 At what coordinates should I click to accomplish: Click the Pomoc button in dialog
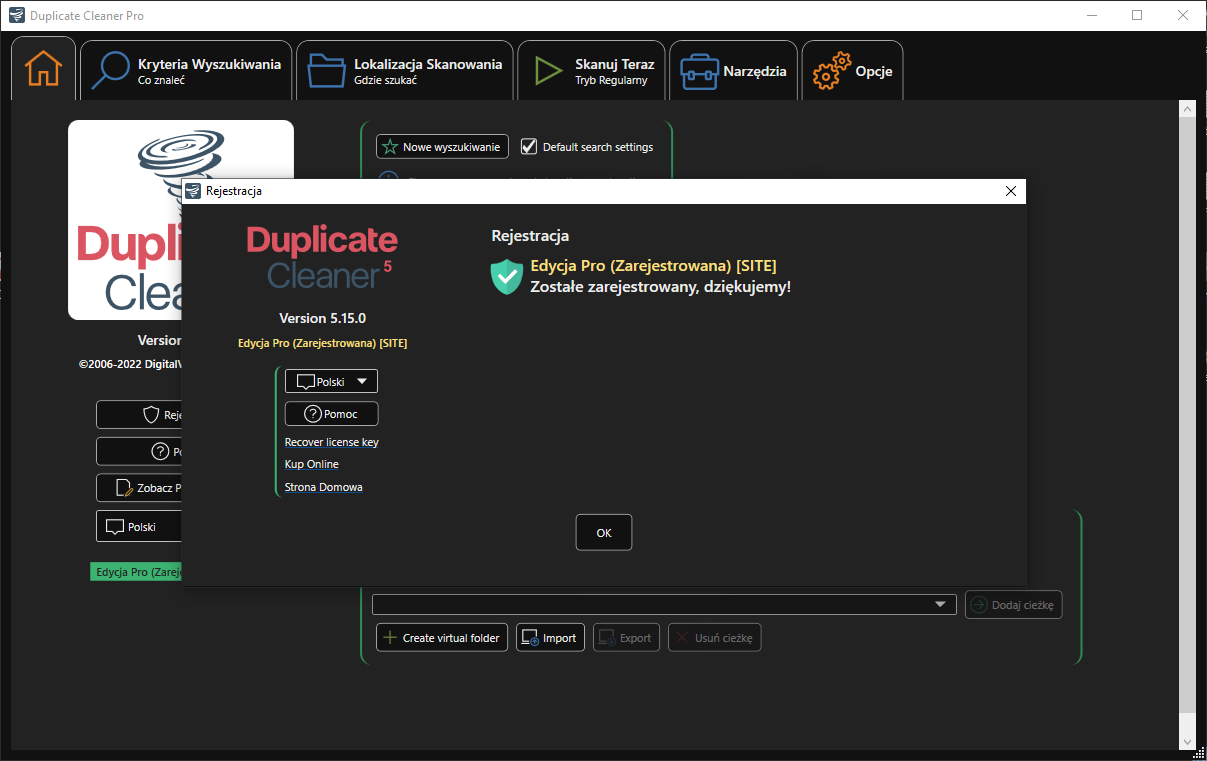(x=331, y=414)
